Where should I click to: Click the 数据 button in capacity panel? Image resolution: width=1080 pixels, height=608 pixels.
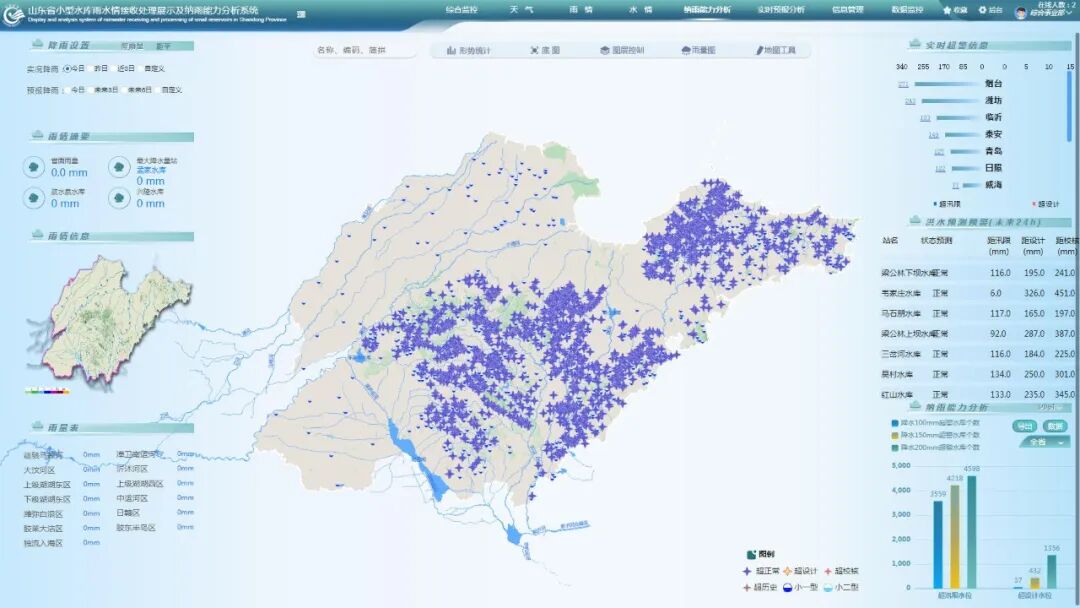1054,426
